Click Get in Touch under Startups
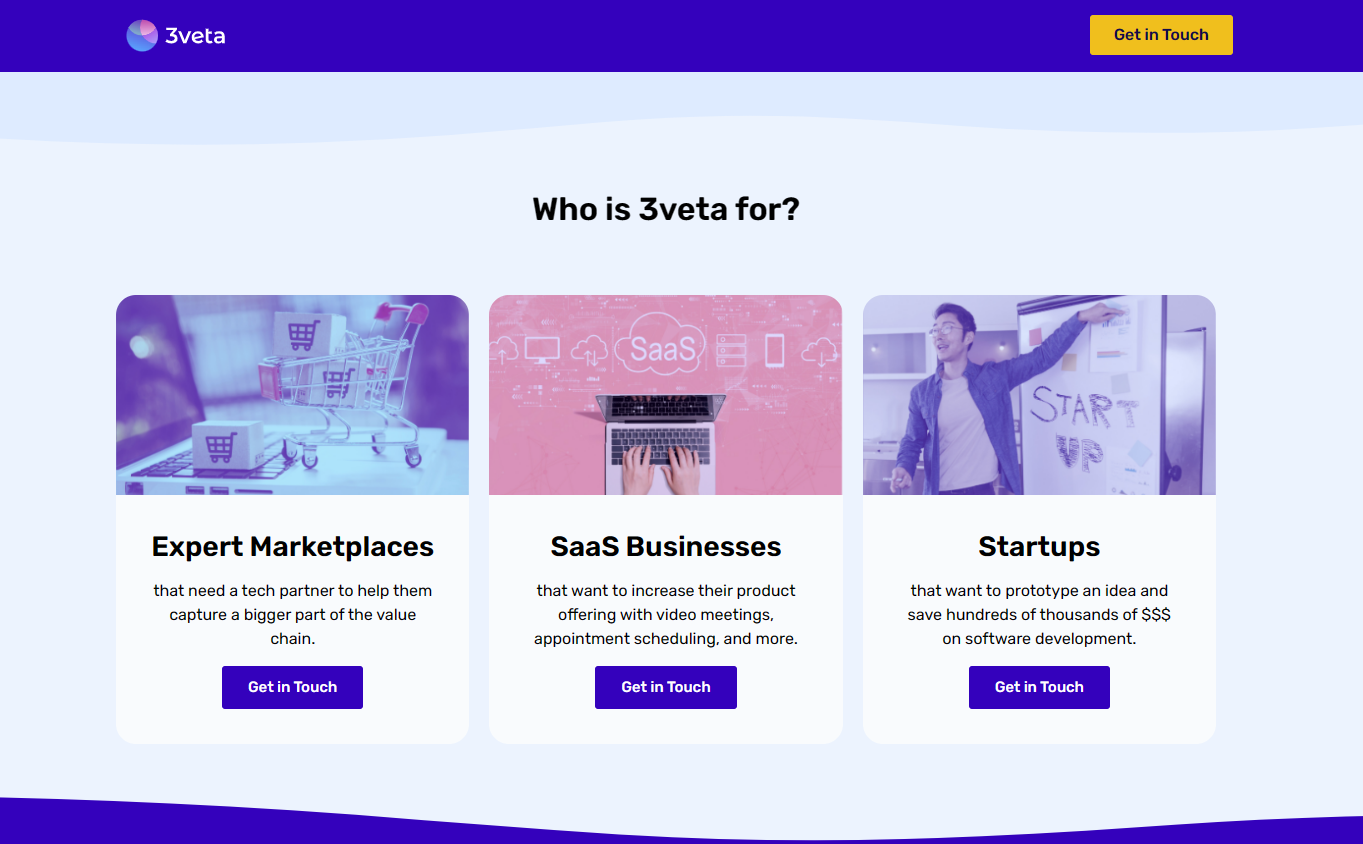The height and width of the screenshot is (844, 1363). (x=1039, y=687)
